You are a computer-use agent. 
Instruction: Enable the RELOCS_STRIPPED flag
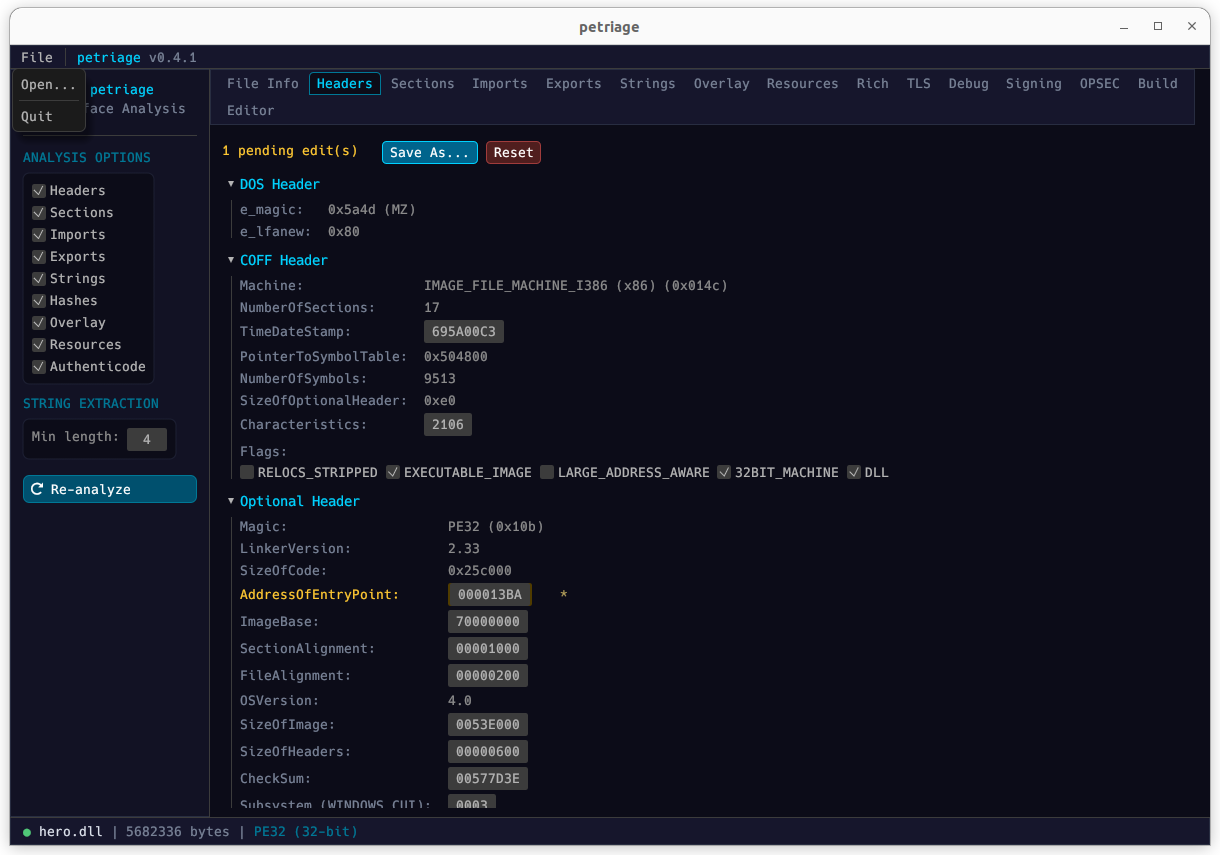click(247, 471)
